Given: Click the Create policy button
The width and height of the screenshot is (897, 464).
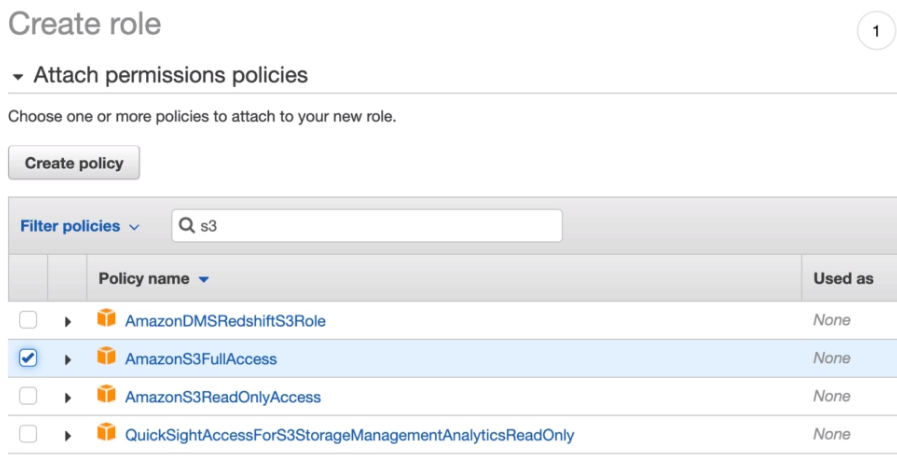Looking at the screenshot, I should [74, 163].
